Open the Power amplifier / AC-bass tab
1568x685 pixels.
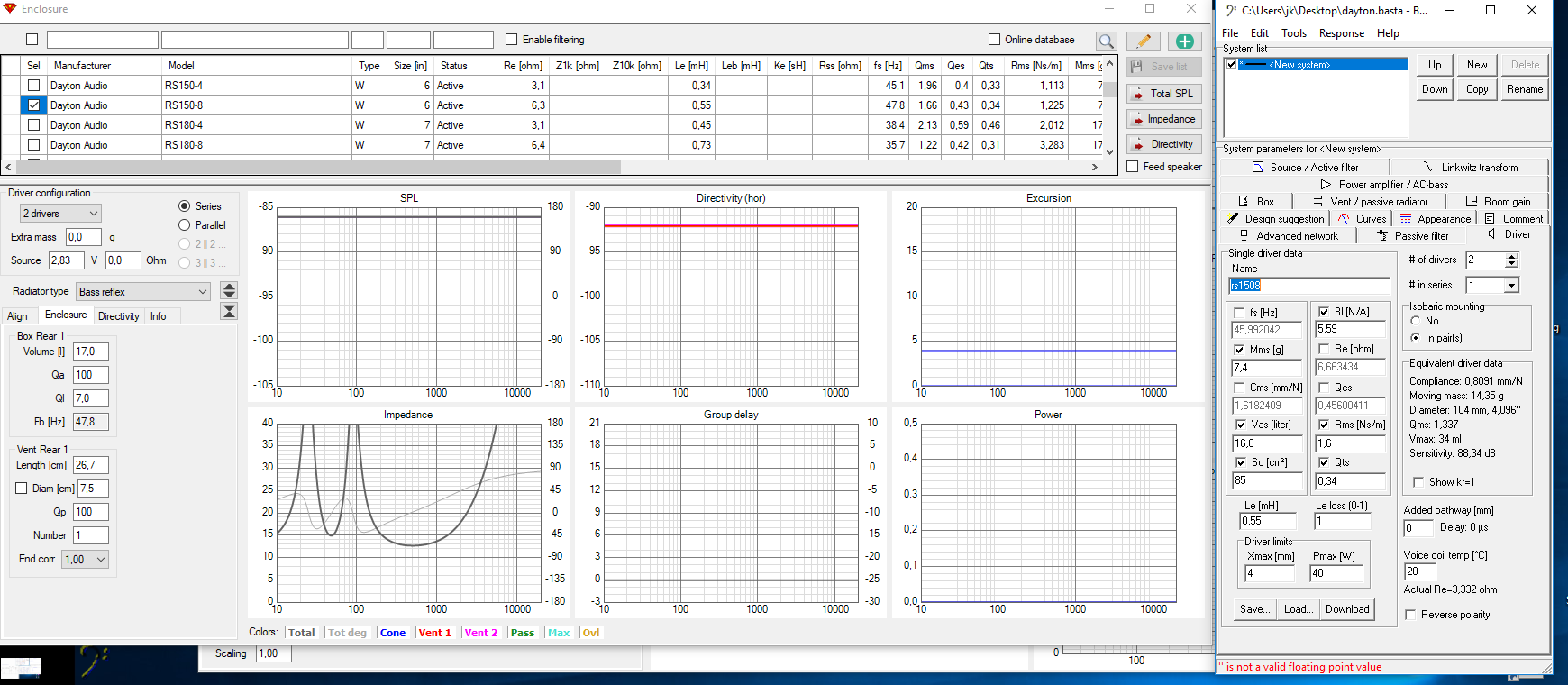[x=1385, y=185]
